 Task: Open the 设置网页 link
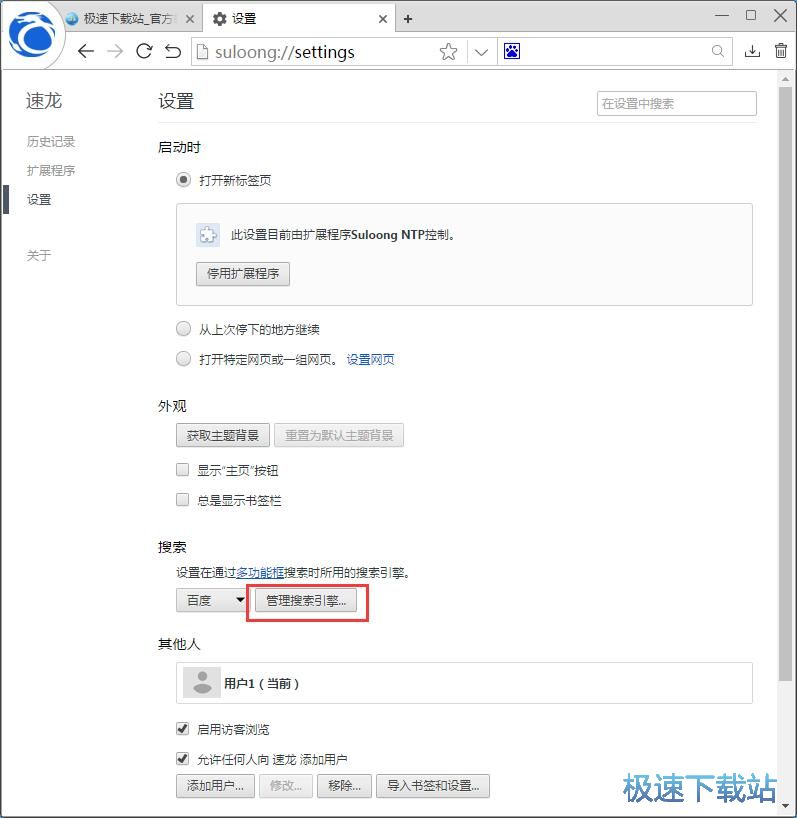tap(370, 359)
